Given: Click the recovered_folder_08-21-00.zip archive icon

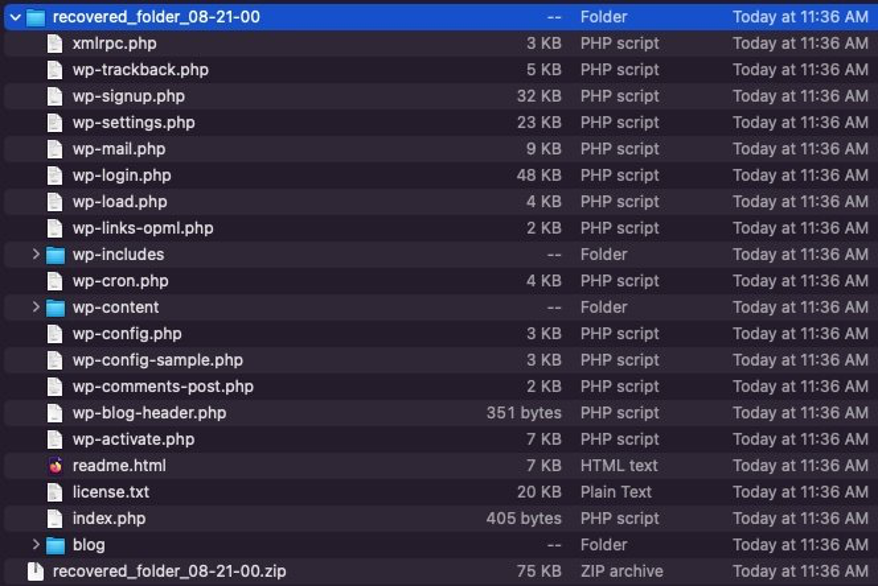Looking at the screenshot, I should coord(35,570).
